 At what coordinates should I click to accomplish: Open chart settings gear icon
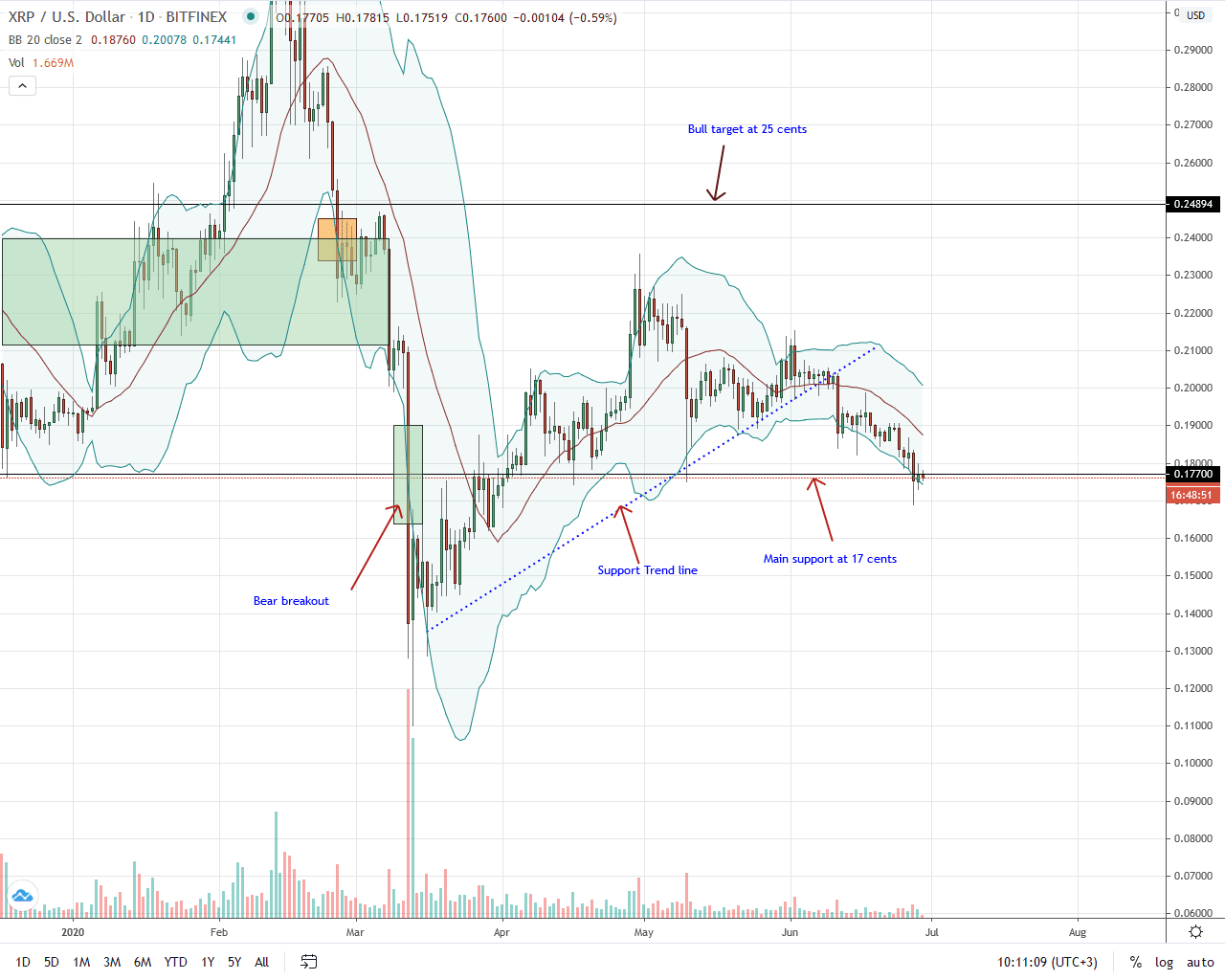click(1195, 931)
